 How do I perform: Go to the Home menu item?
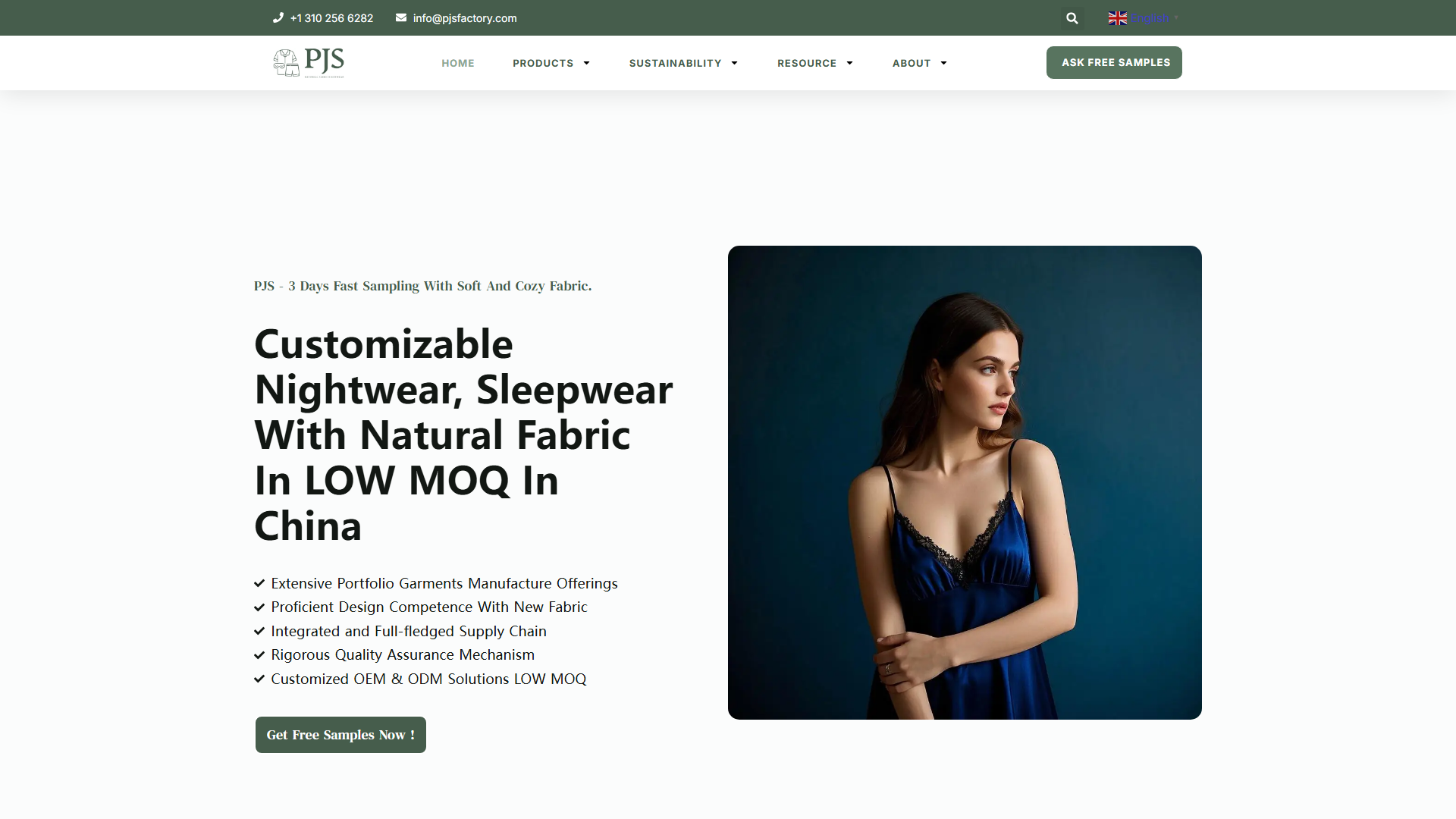pos(458,63)
